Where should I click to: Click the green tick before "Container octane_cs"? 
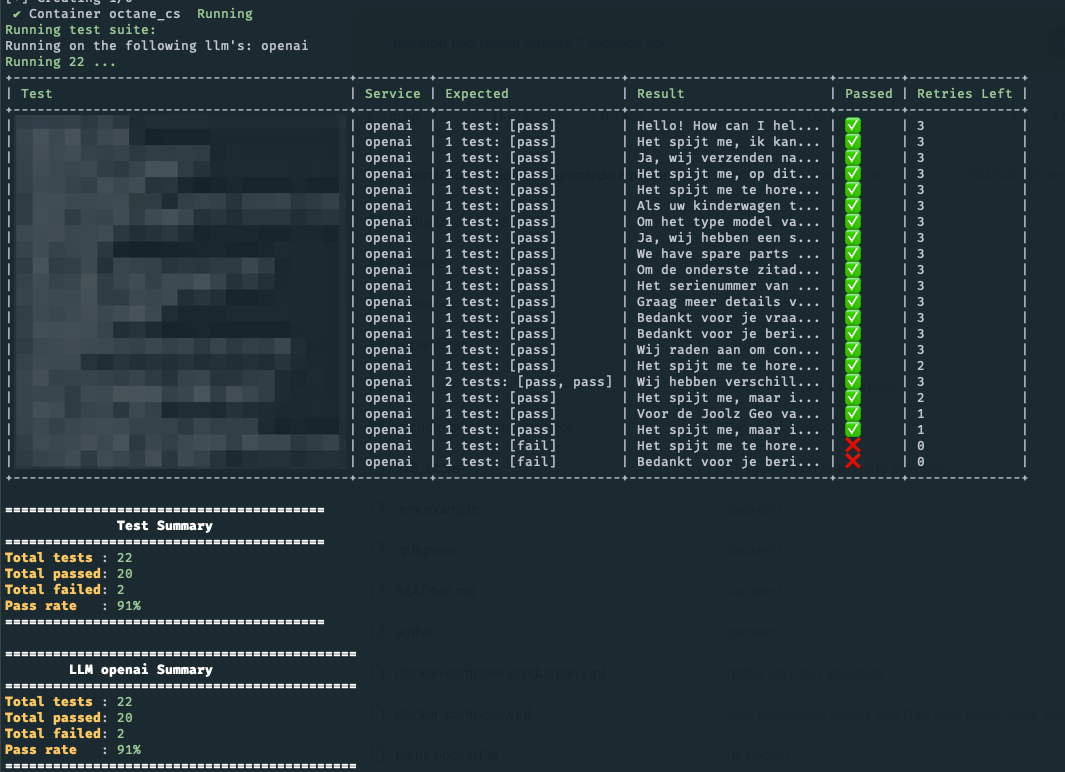pos(17,14)
